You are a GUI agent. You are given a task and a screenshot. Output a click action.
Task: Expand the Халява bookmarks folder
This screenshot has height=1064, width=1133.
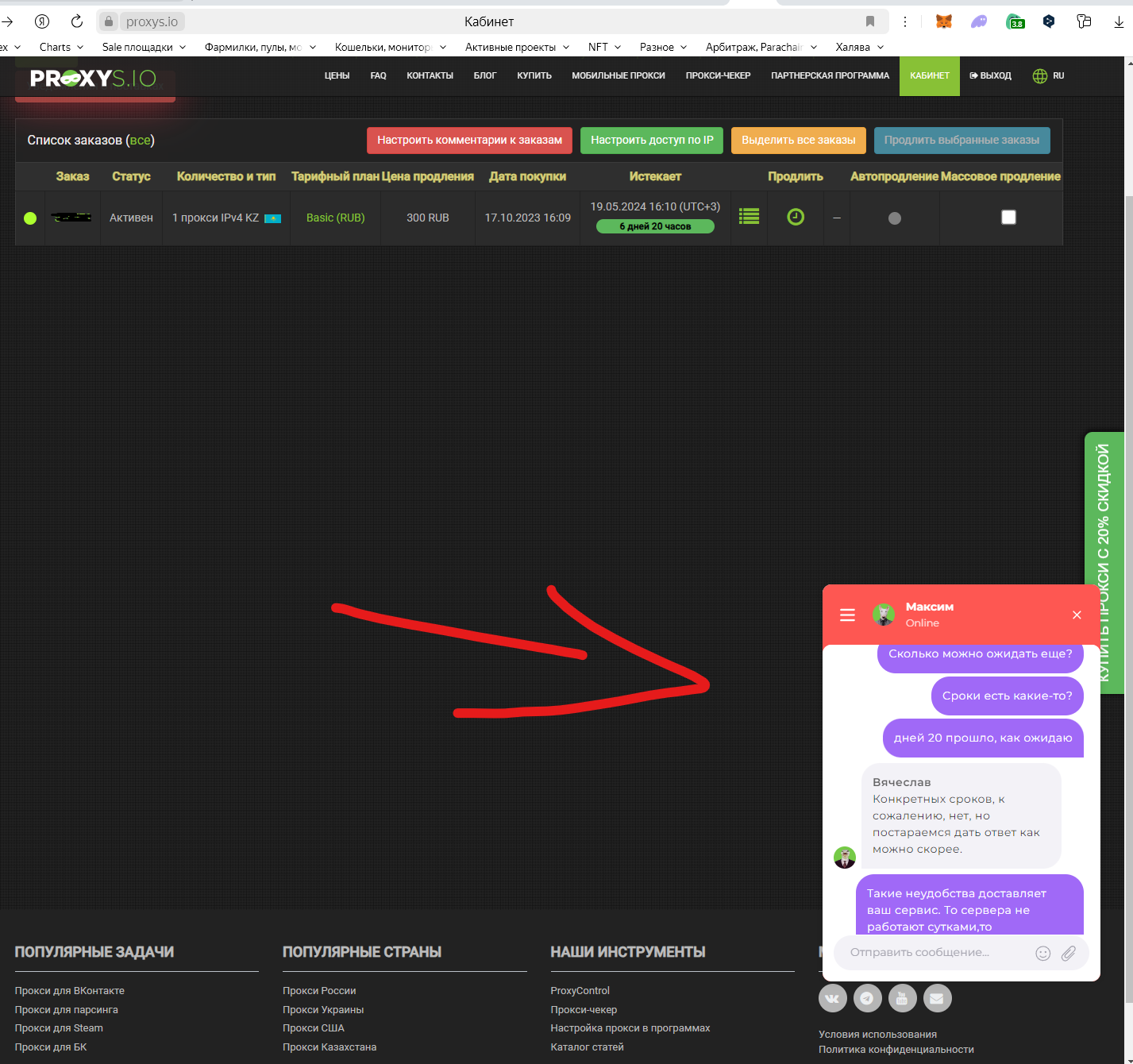pos(859,47)
